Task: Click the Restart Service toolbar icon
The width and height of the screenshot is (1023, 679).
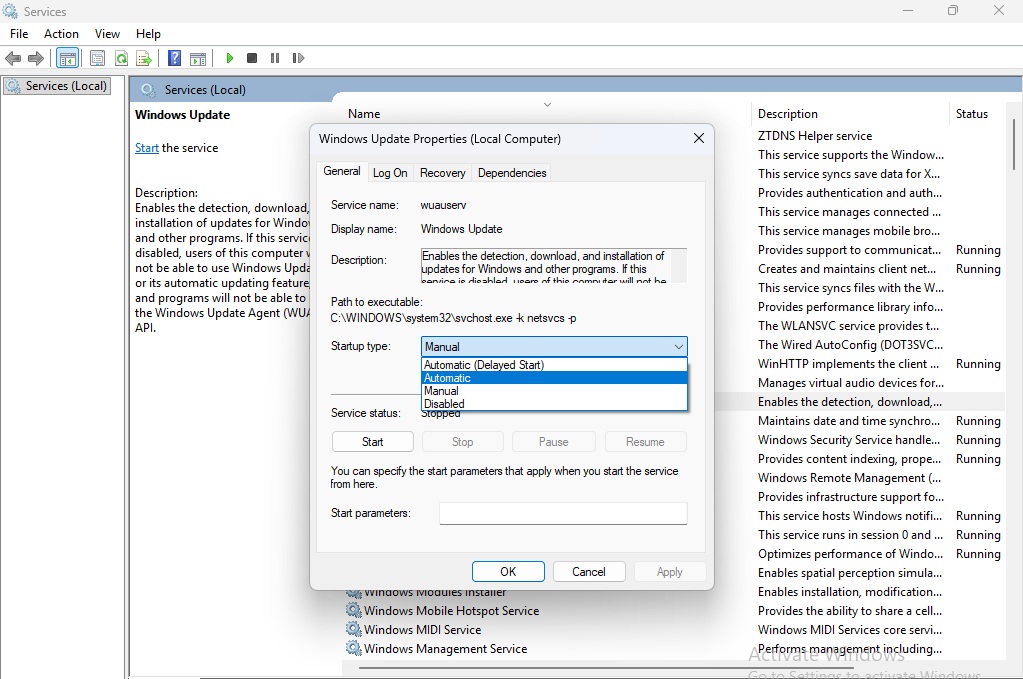Action: [x=298, y=58]
